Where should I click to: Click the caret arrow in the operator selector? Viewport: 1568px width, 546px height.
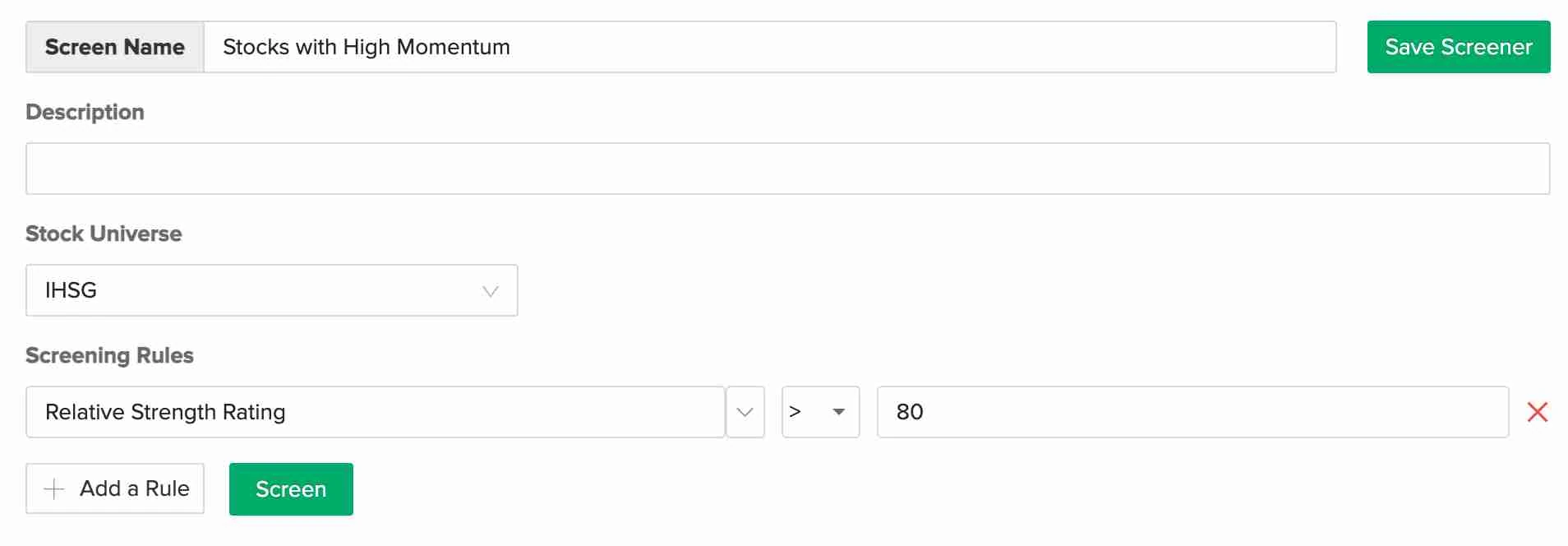click(838, 412)
